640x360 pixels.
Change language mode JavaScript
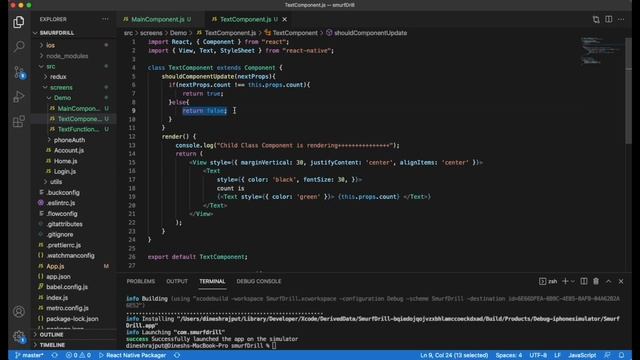click(x=582, y=355)
